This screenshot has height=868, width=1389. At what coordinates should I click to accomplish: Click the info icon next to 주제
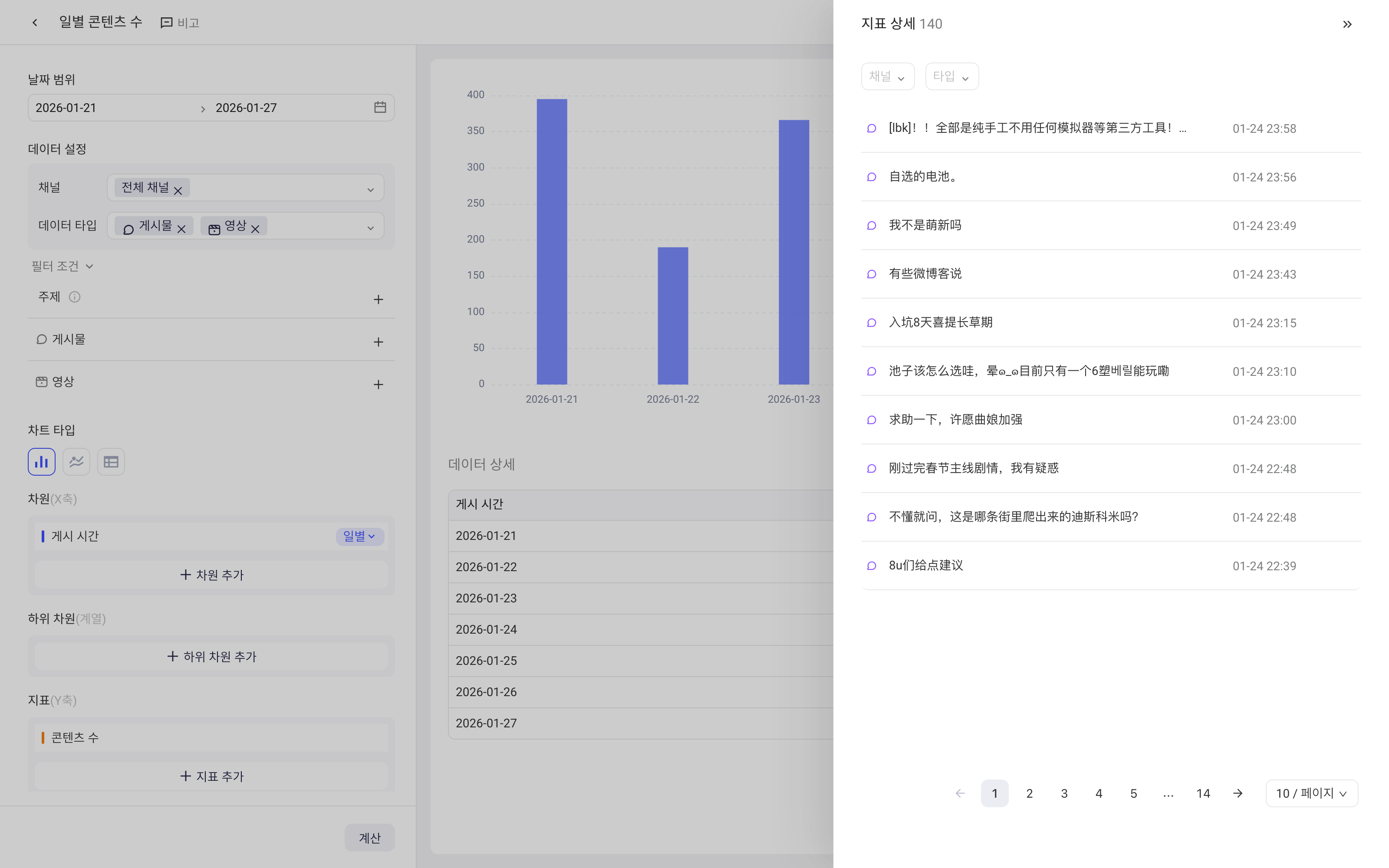[75, 297]
